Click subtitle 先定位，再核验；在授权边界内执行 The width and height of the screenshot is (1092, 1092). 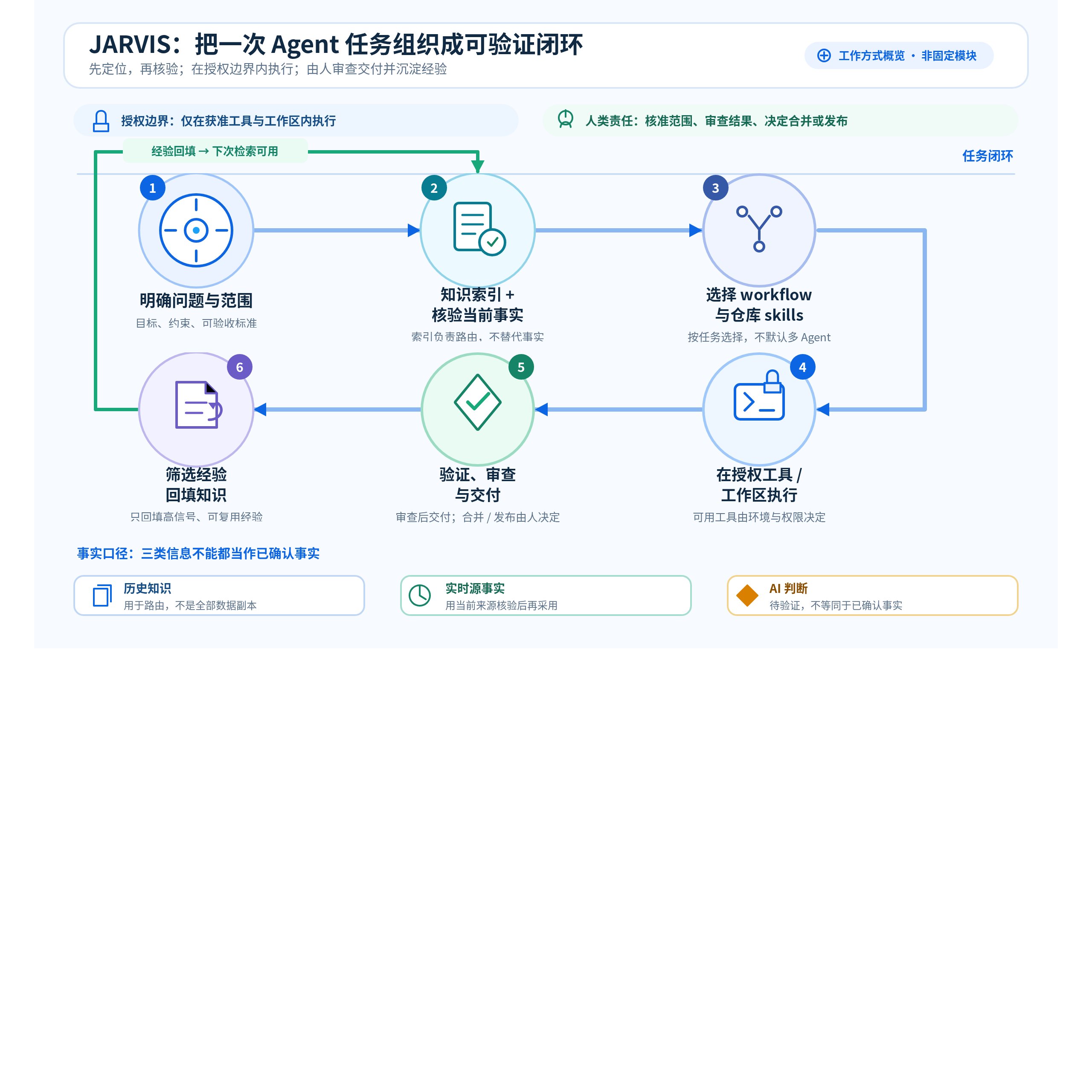coord(268,69)
